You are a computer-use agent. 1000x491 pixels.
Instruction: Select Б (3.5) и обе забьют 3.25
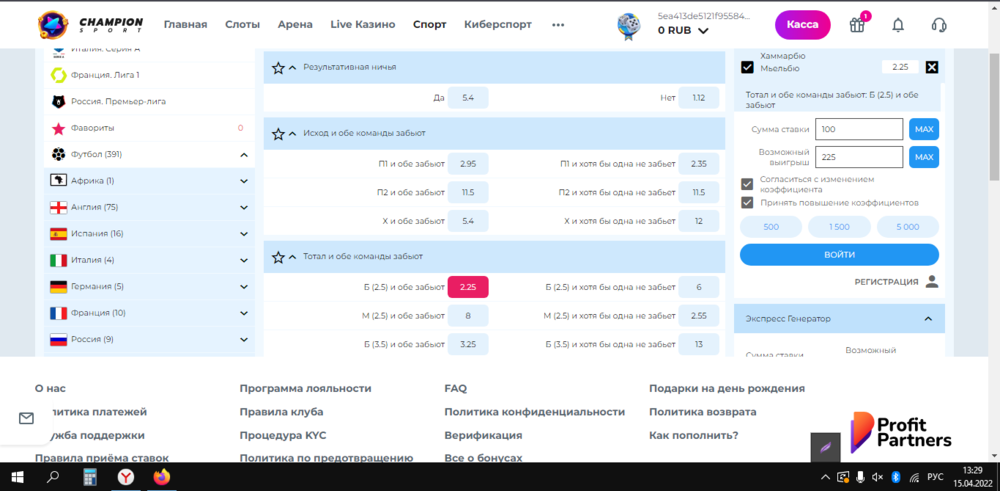coord(468,344)
